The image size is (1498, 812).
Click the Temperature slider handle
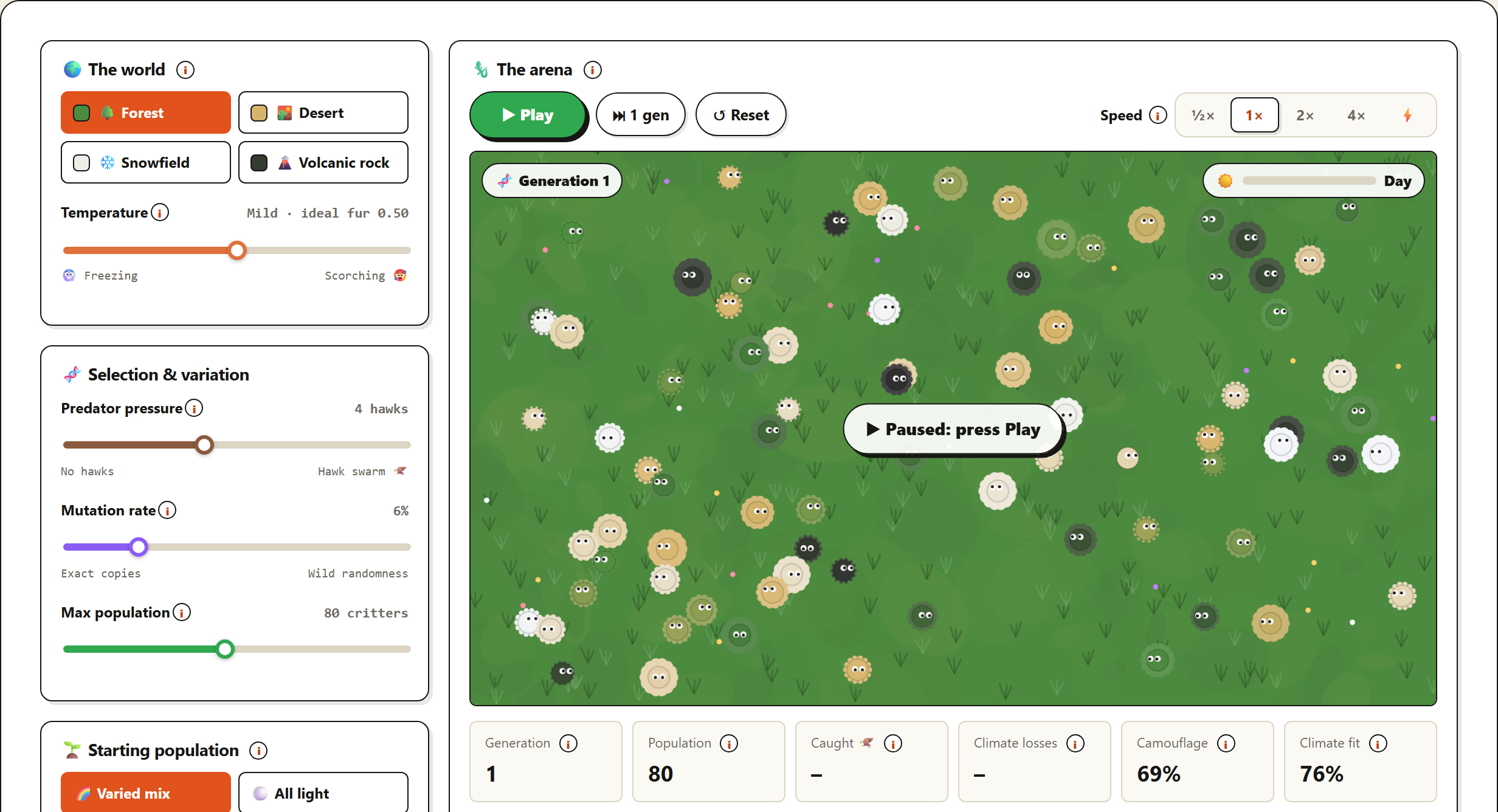coord(237,250)
